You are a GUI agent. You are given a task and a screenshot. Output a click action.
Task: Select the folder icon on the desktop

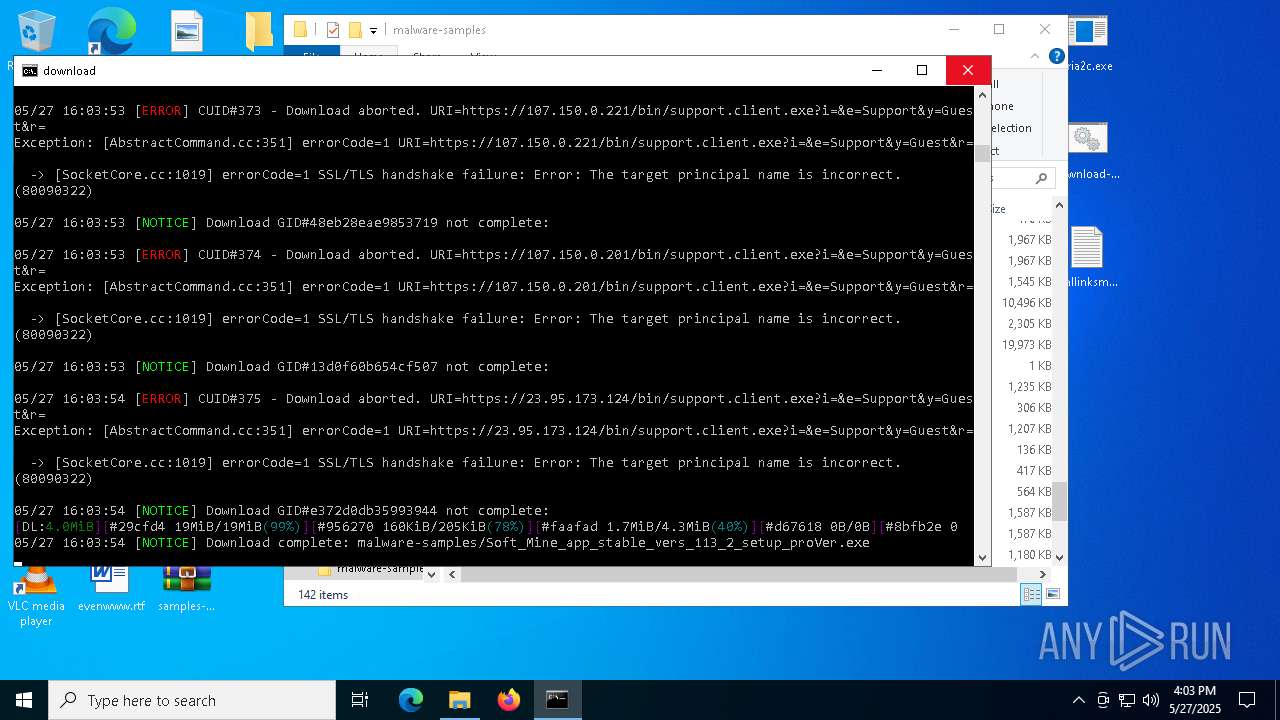tap(258, 32)
